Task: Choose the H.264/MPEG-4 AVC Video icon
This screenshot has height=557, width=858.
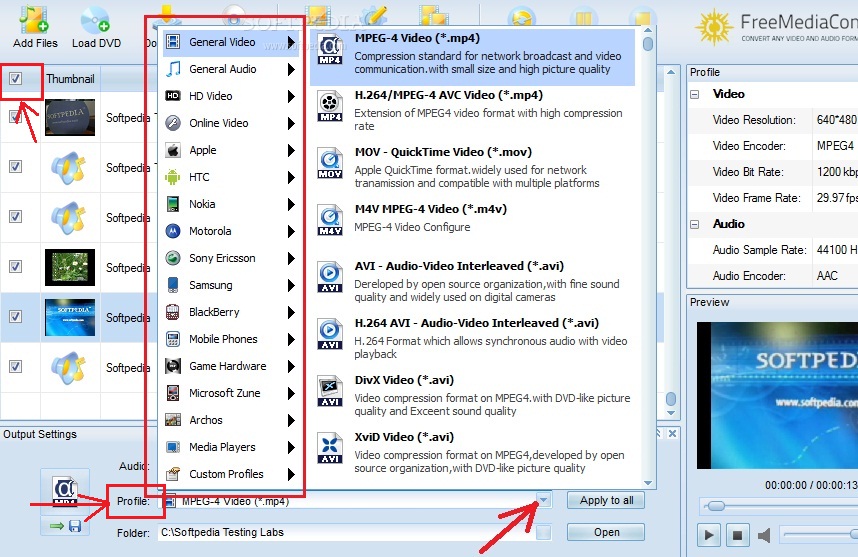Action: pyautogui.click(x=331, y=107)
